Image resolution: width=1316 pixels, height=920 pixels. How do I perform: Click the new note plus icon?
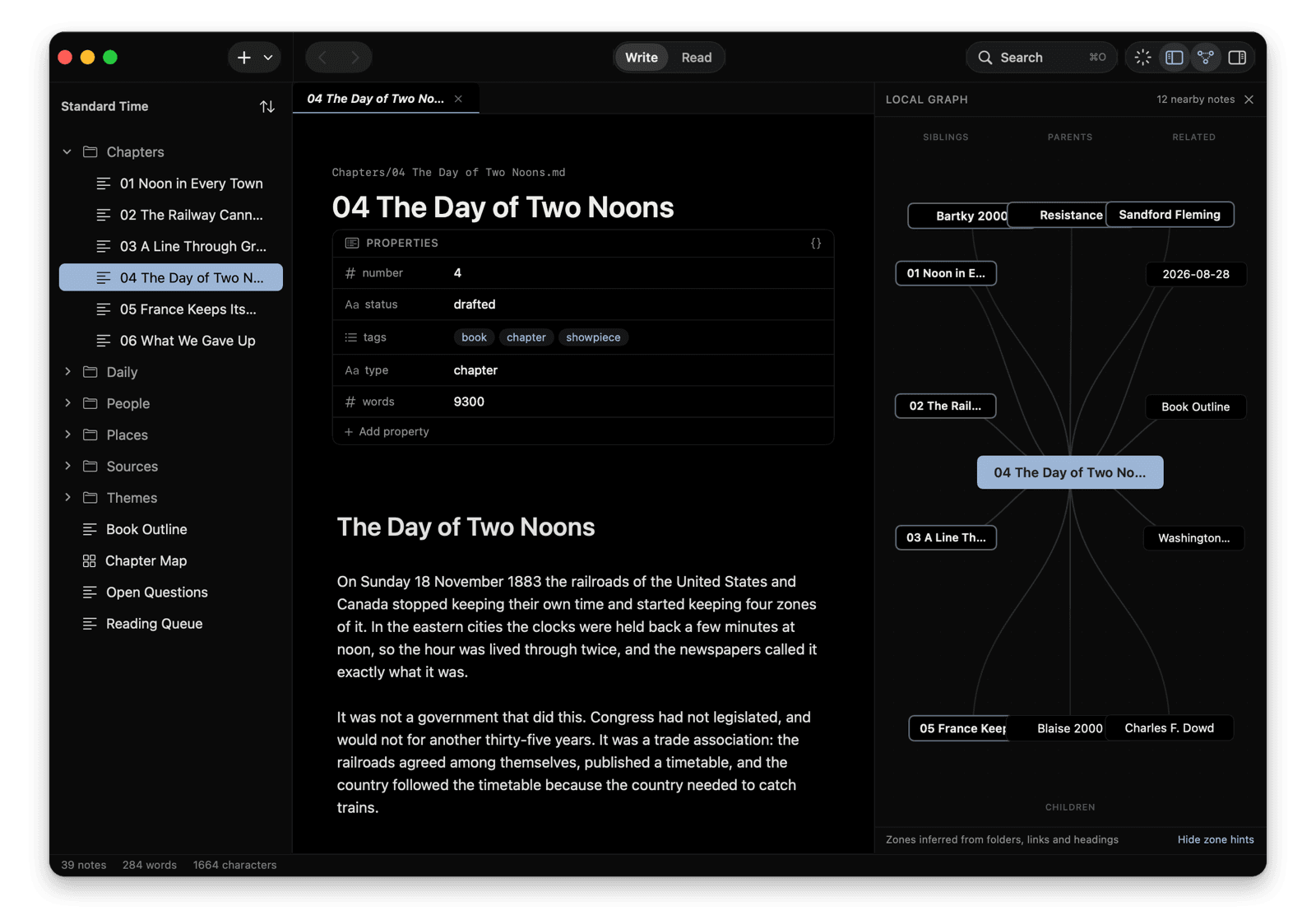244,58
